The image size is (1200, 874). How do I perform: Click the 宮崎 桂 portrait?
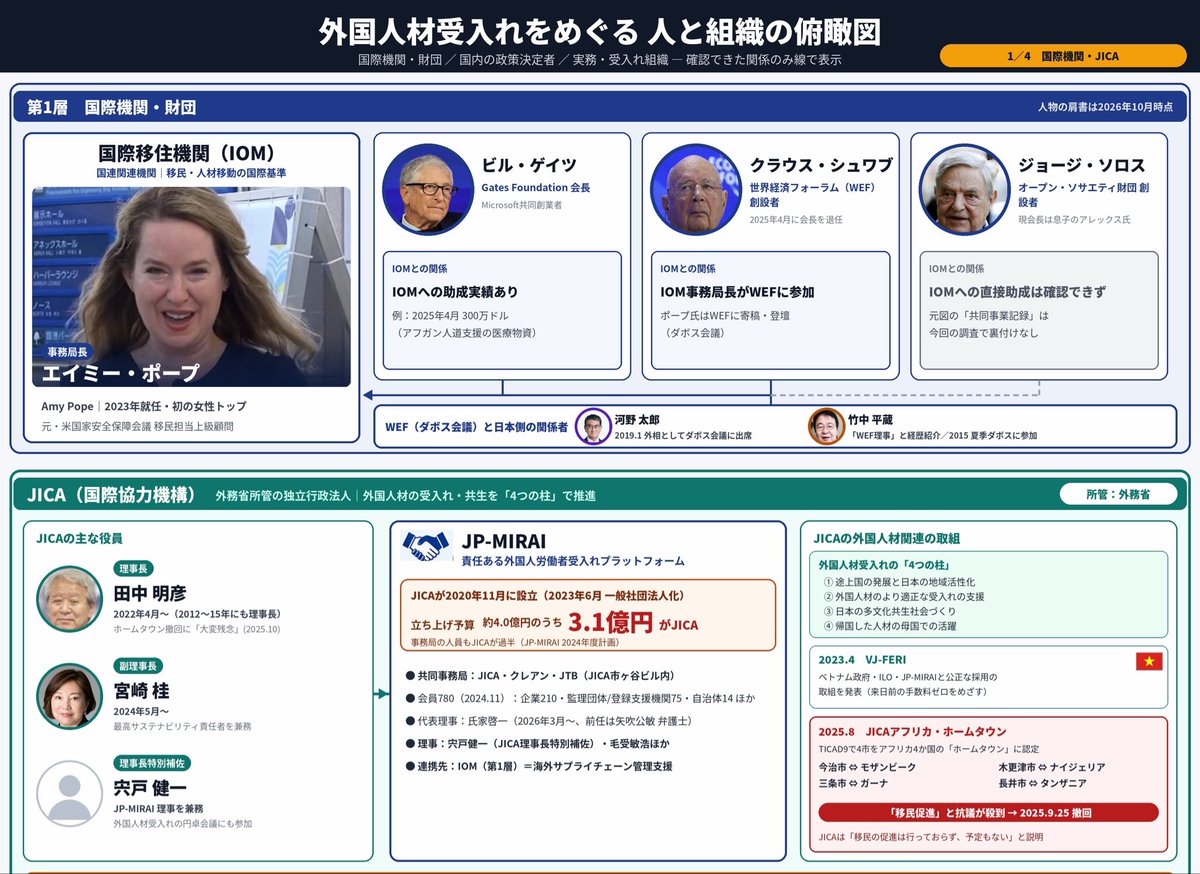click(70, 695)
